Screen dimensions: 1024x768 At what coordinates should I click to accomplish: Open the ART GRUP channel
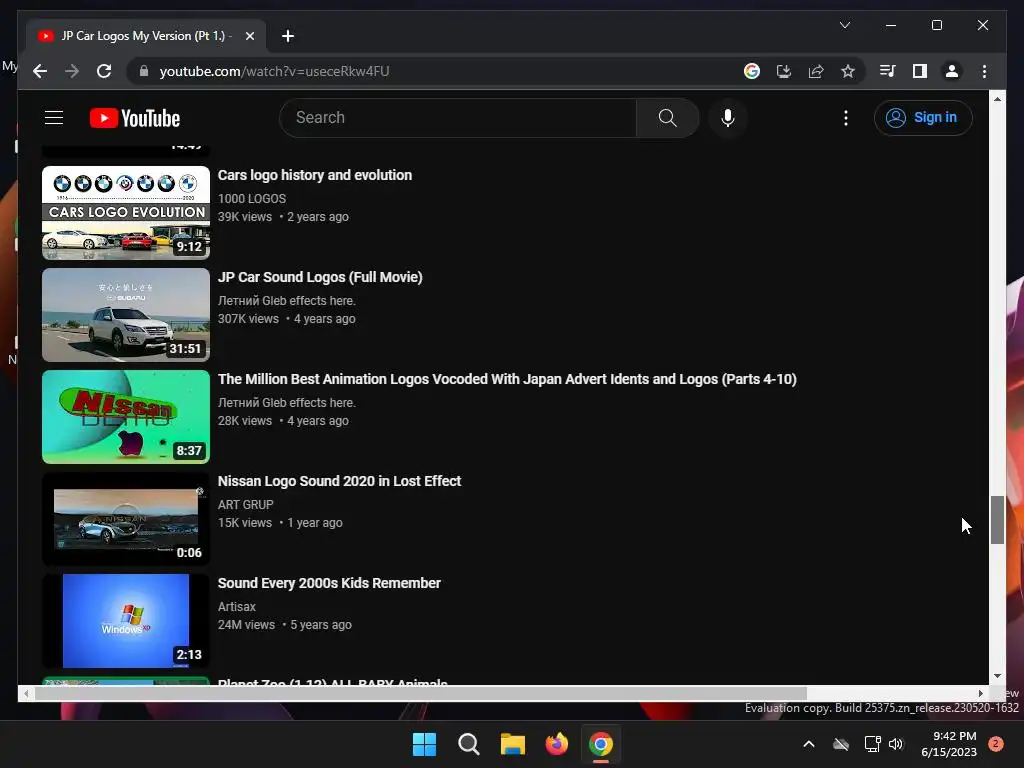(246, 505)
